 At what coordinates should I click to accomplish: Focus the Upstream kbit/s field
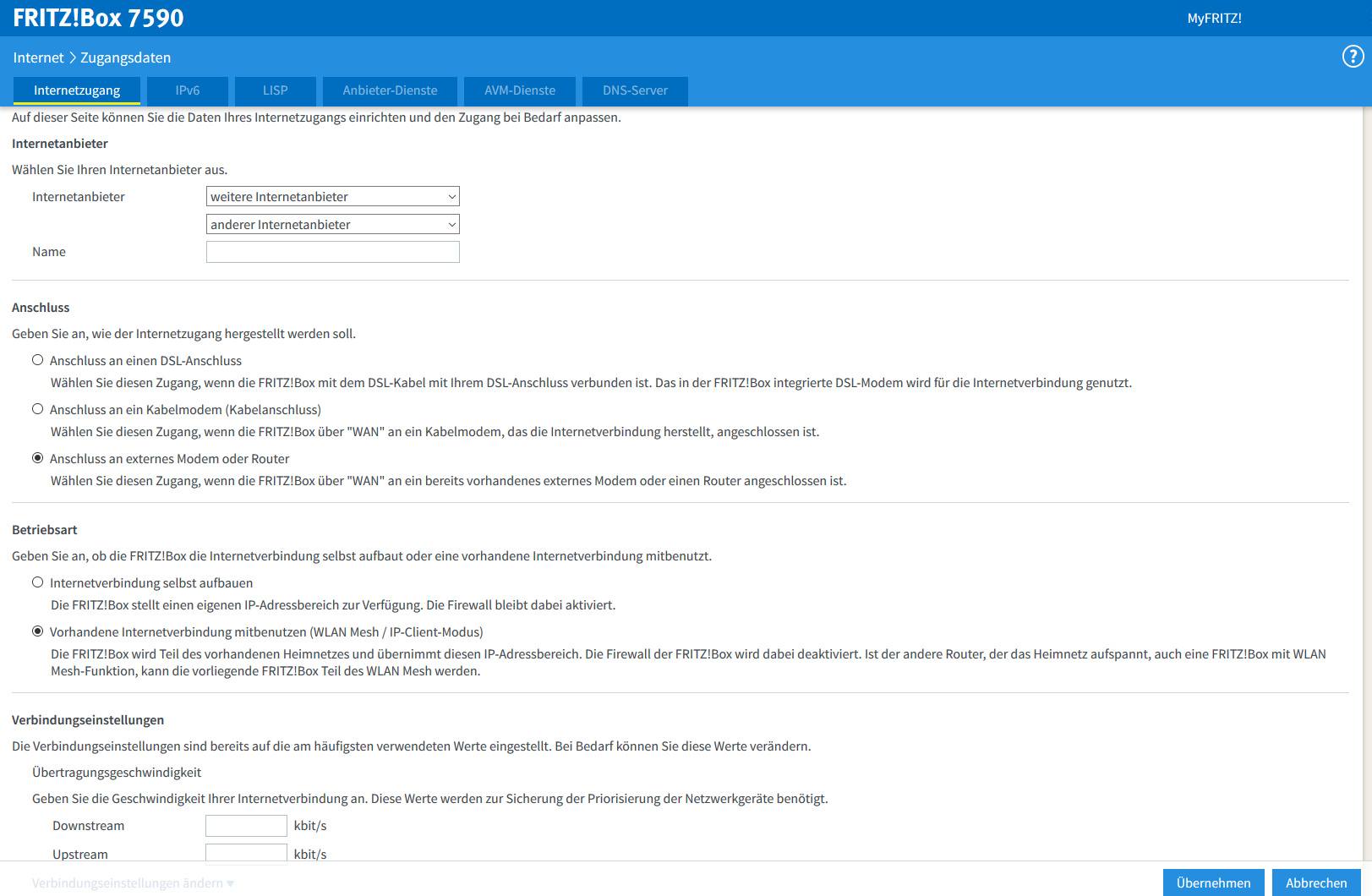pos(246,854)
